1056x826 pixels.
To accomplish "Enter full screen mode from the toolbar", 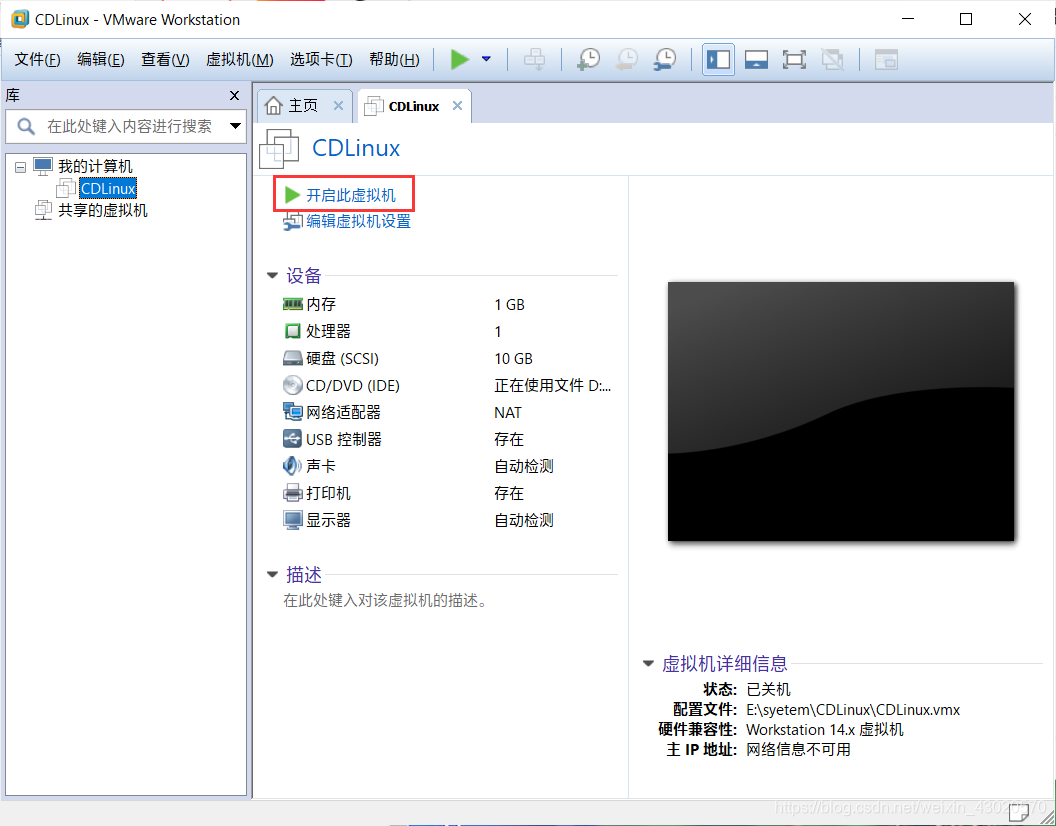I will point(794,59).
